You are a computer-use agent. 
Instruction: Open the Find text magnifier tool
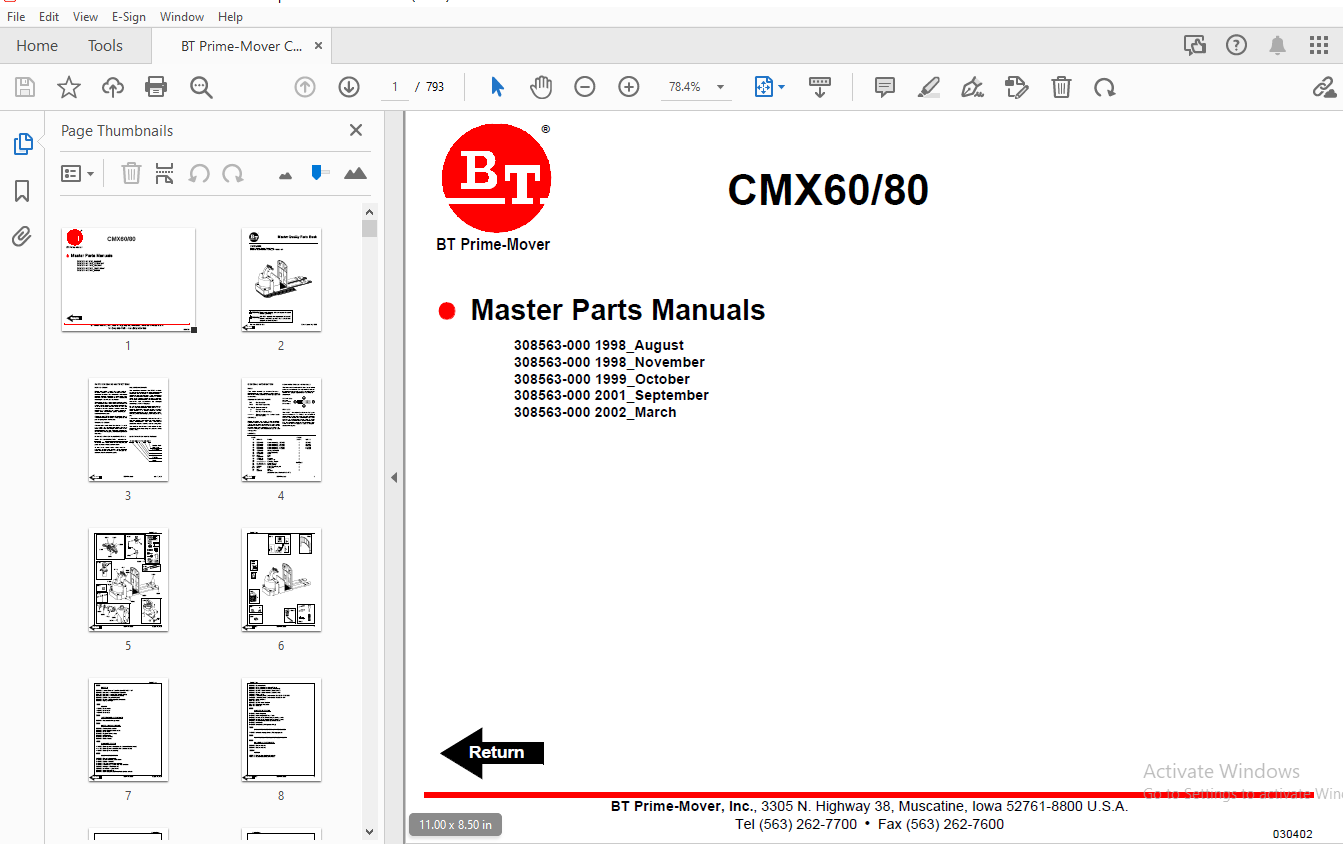pyautogui.click(x=201, y=88)
